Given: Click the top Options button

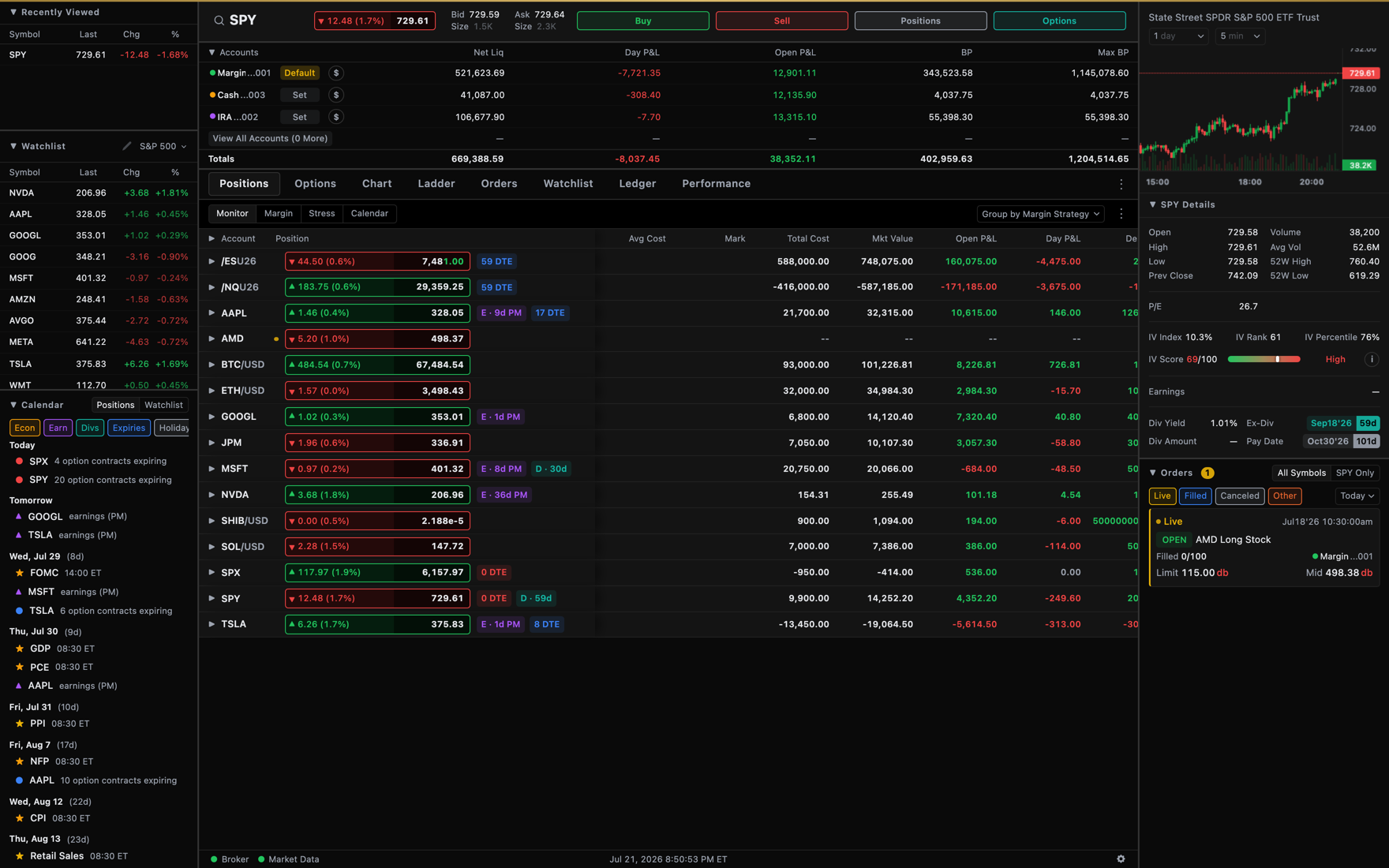Looking at the screenshot, I should 1059,21.
